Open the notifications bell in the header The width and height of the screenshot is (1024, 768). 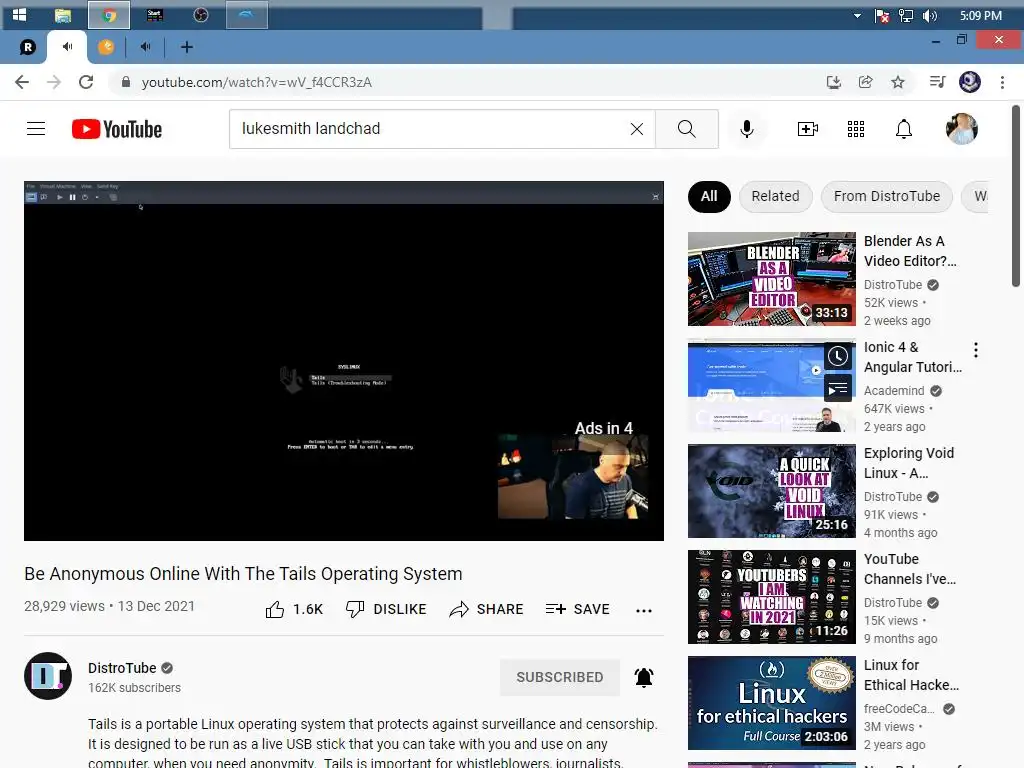pos(904,129)
